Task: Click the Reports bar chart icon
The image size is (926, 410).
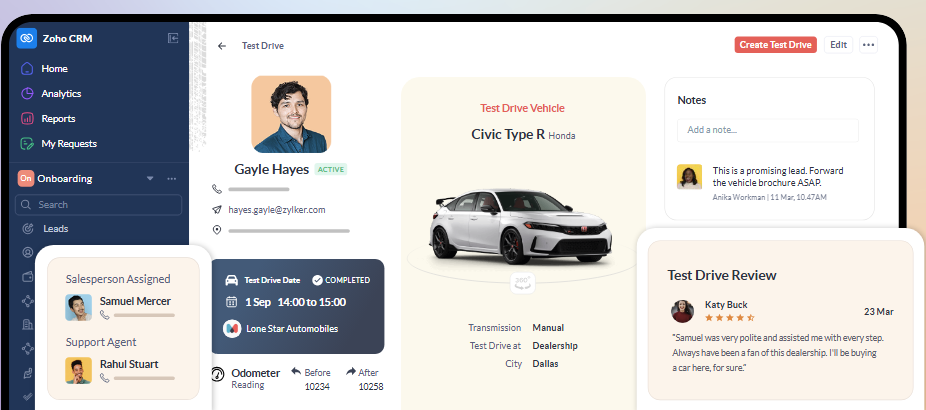Action: [27, 118]
